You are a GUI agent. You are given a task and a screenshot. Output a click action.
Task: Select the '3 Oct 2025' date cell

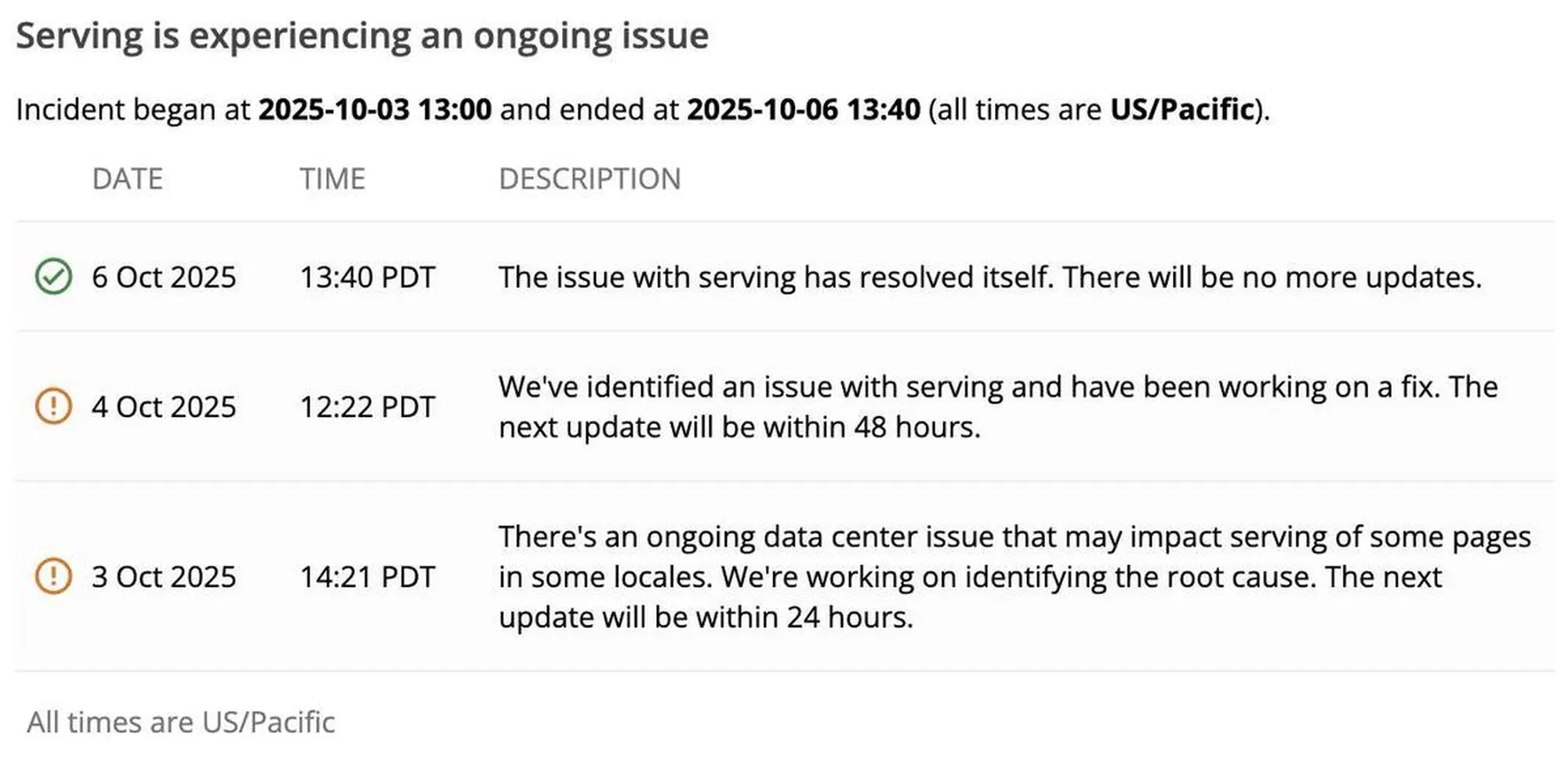coord(164,577)
